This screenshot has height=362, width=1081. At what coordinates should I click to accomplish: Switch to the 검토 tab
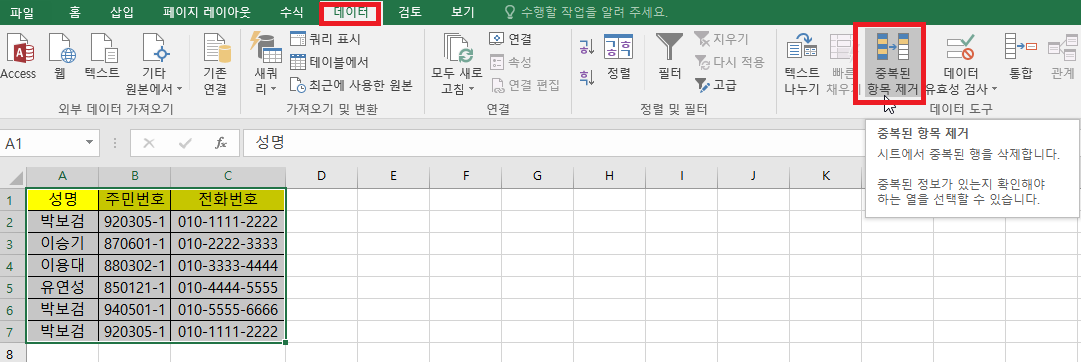(410, 12)
